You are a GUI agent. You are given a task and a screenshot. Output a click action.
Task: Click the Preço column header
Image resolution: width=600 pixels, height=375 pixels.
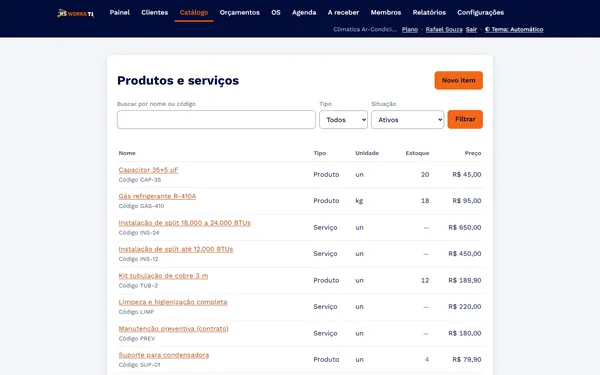473,153
